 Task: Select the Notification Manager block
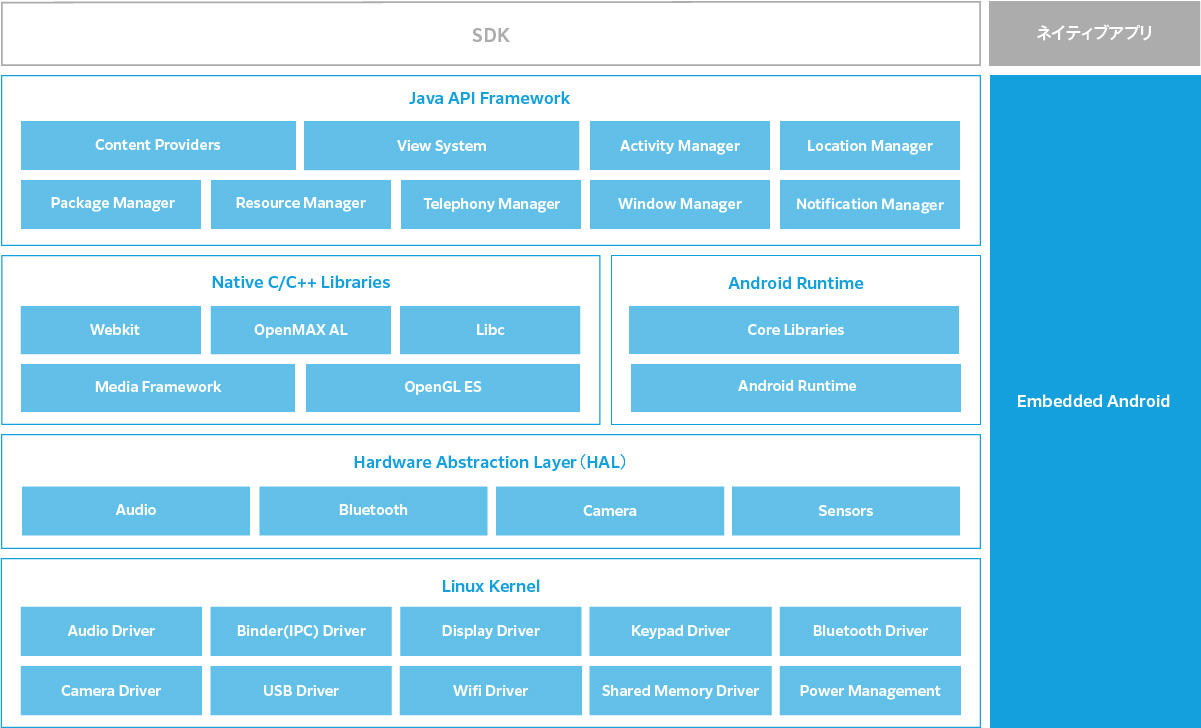(870, 204)
